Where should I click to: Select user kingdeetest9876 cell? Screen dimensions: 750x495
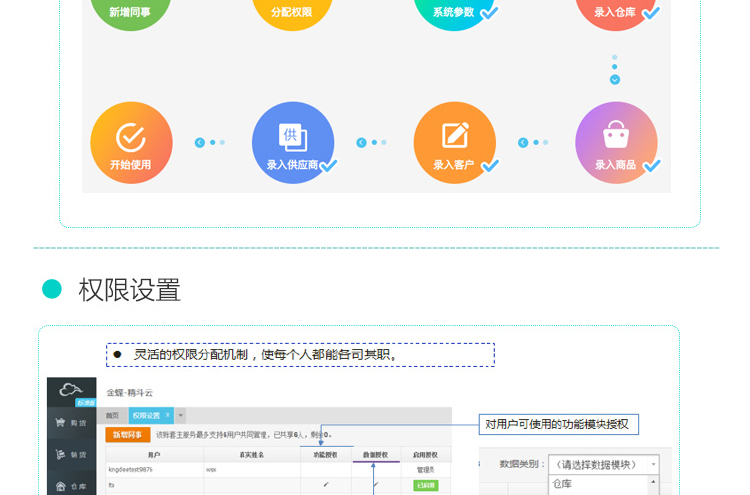154,470
